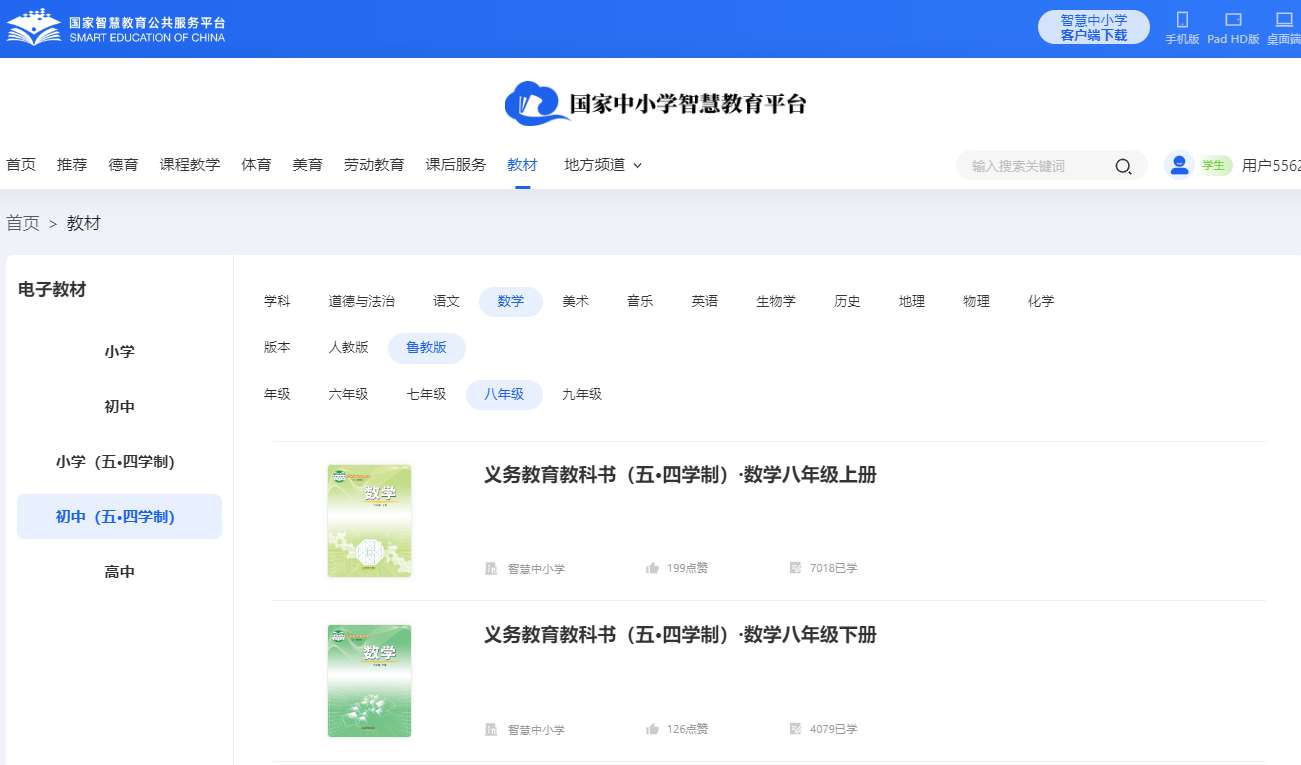Open the Pad HD版 tablet icon
Viewport: 1301px width, 765px height.
click(1233, 20)
